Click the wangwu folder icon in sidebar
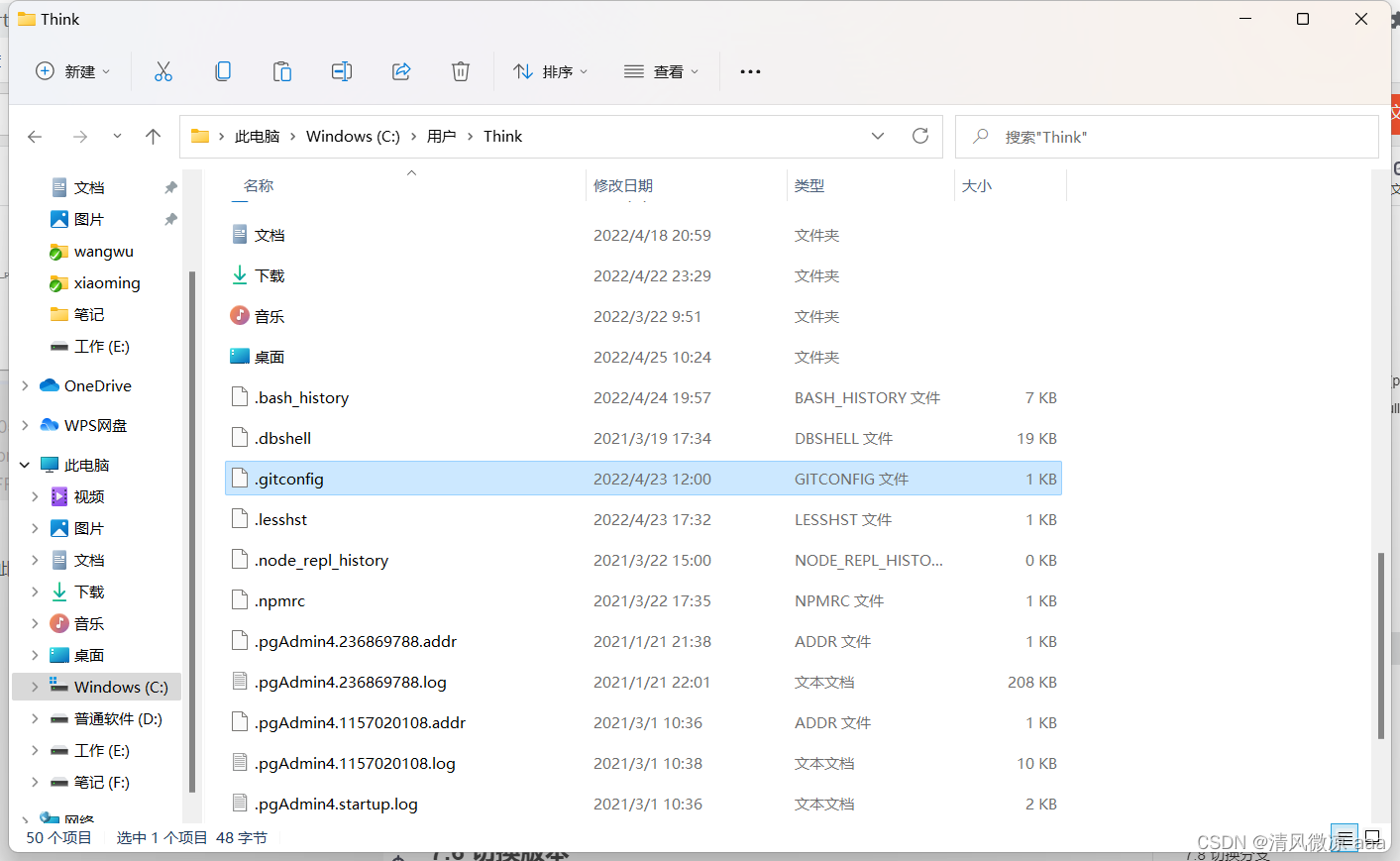 59,252
